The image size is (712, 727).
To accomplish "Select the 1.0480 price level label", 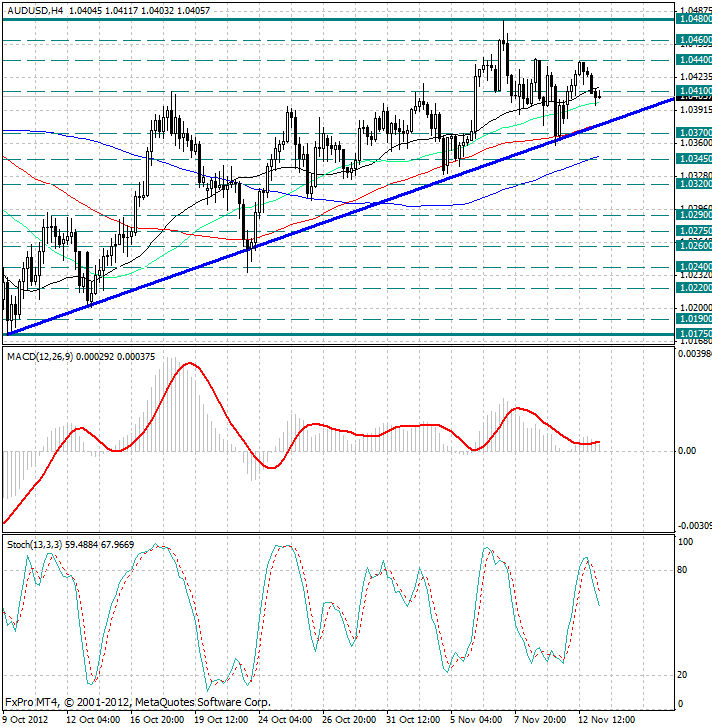I will click(x=694, y=19).
